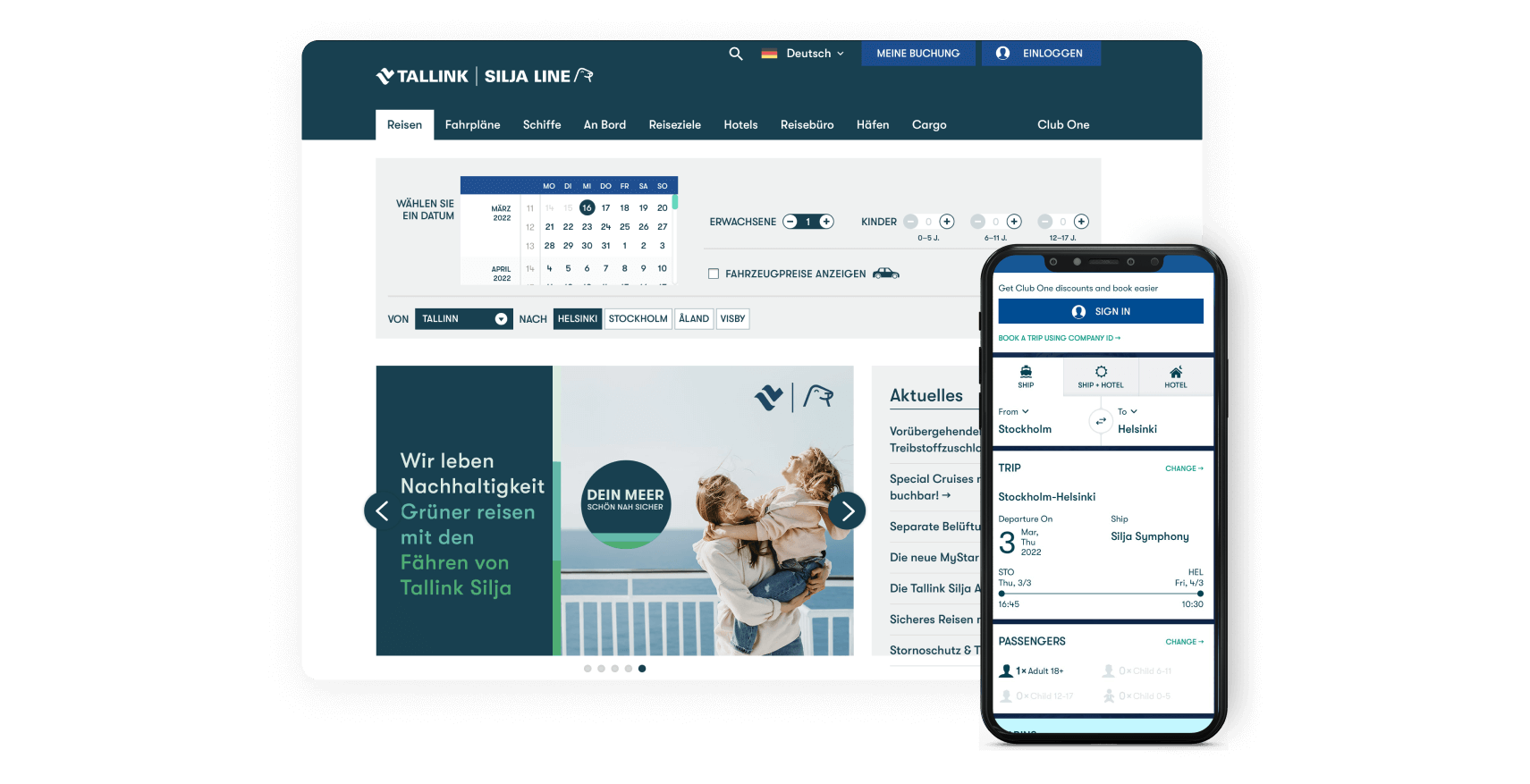1530x784 pixels.
Task: Open Die neue MyStar news link
Action: [934, 558]
